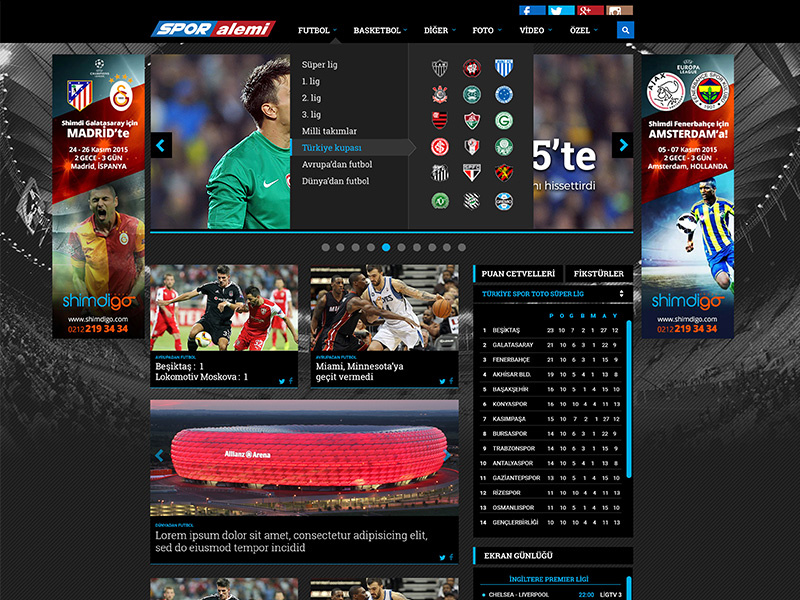Choose the Cruzeiro blue star crest
The height and width of the screenshot is (600, 800).
click(504, 94)
